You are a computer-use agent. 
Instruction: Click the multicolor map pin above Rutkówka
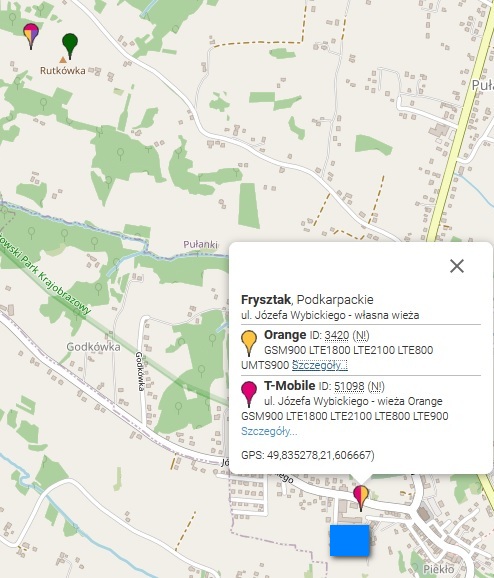(x=31, y=36)
